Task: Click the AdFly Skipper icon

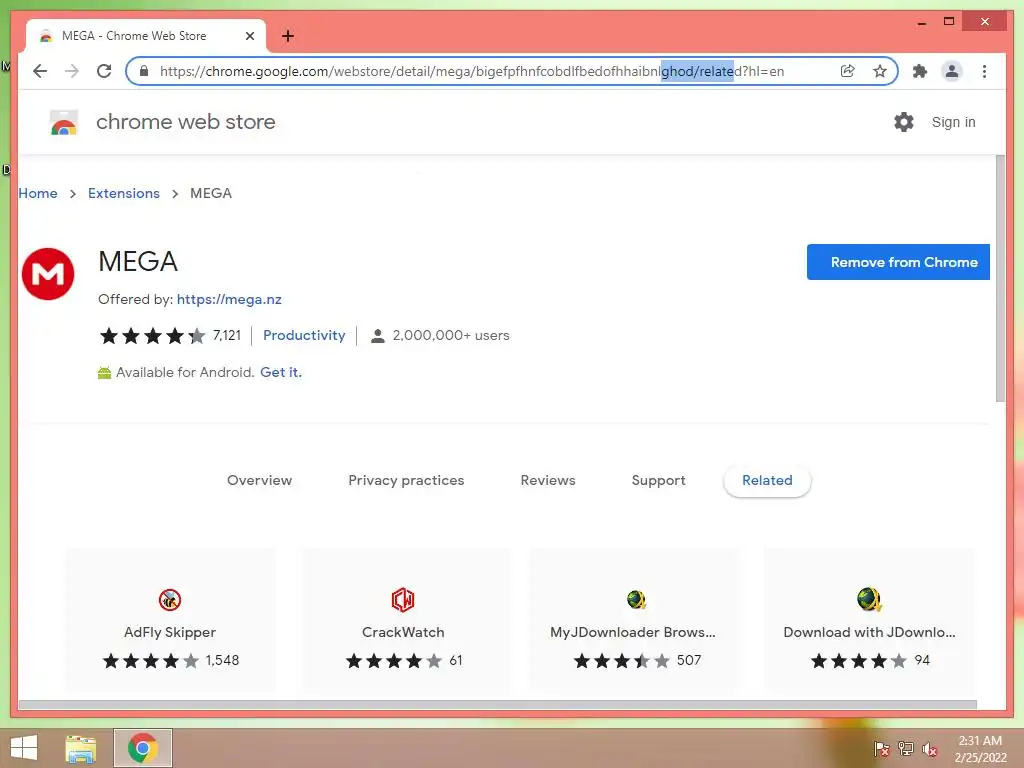Action: pos(170,600)
